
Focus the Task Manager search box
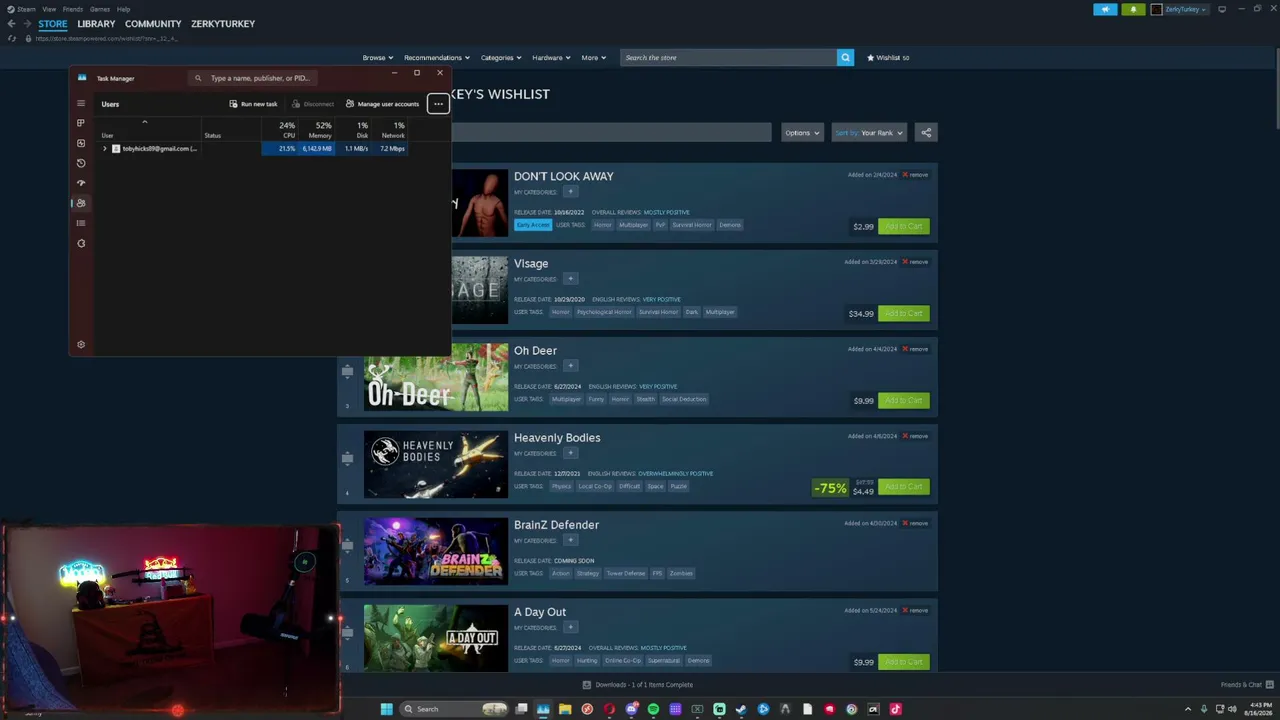pos(254,78)
